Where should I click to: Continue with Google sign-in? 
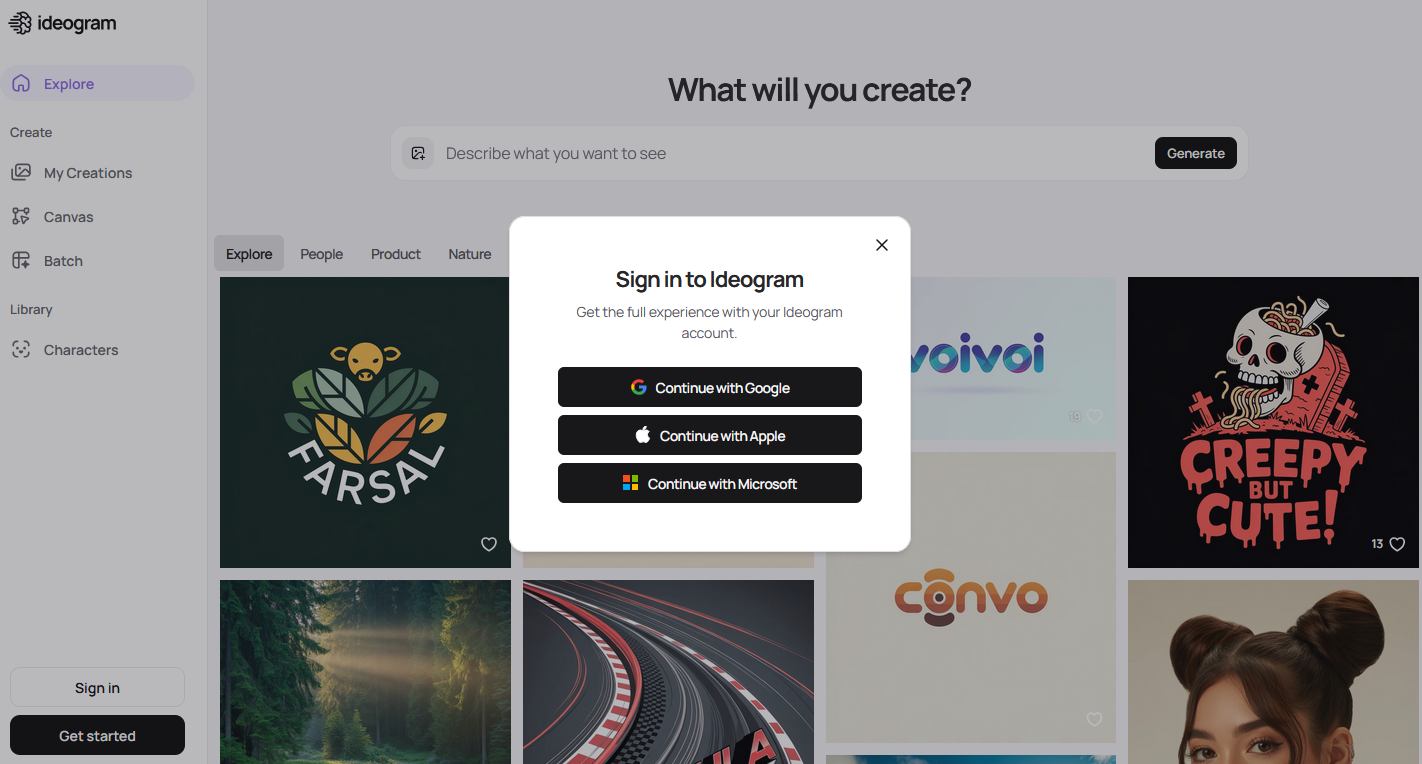point(710,387)
